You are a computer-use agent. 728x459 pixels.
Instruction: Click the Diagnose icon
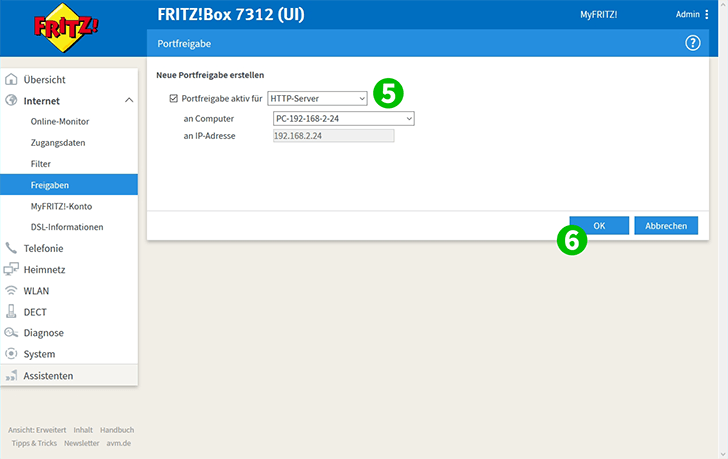(11, 332)
